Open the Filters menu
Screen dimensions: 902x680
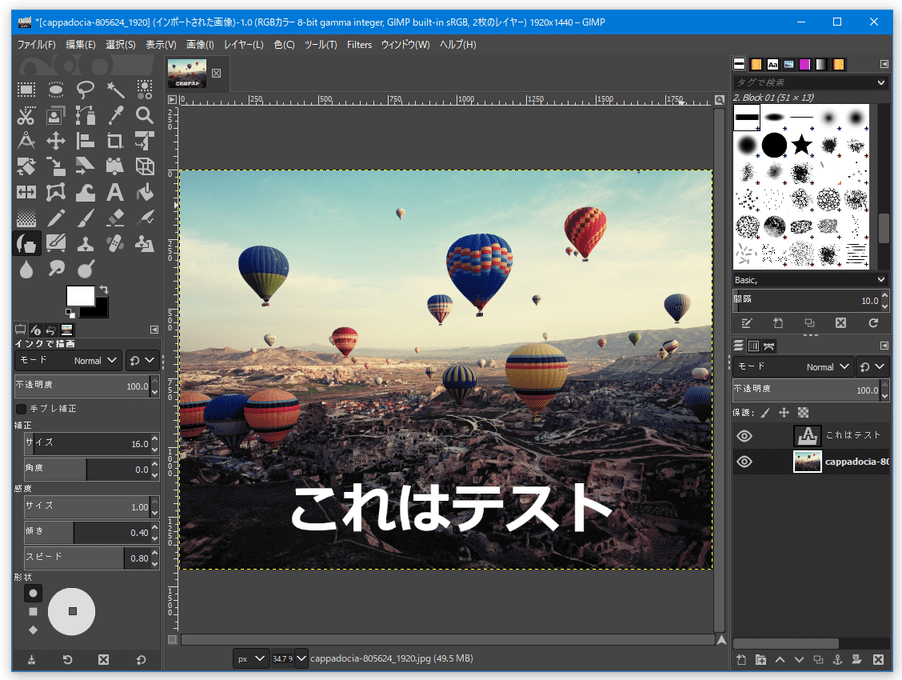pos(360,44)
